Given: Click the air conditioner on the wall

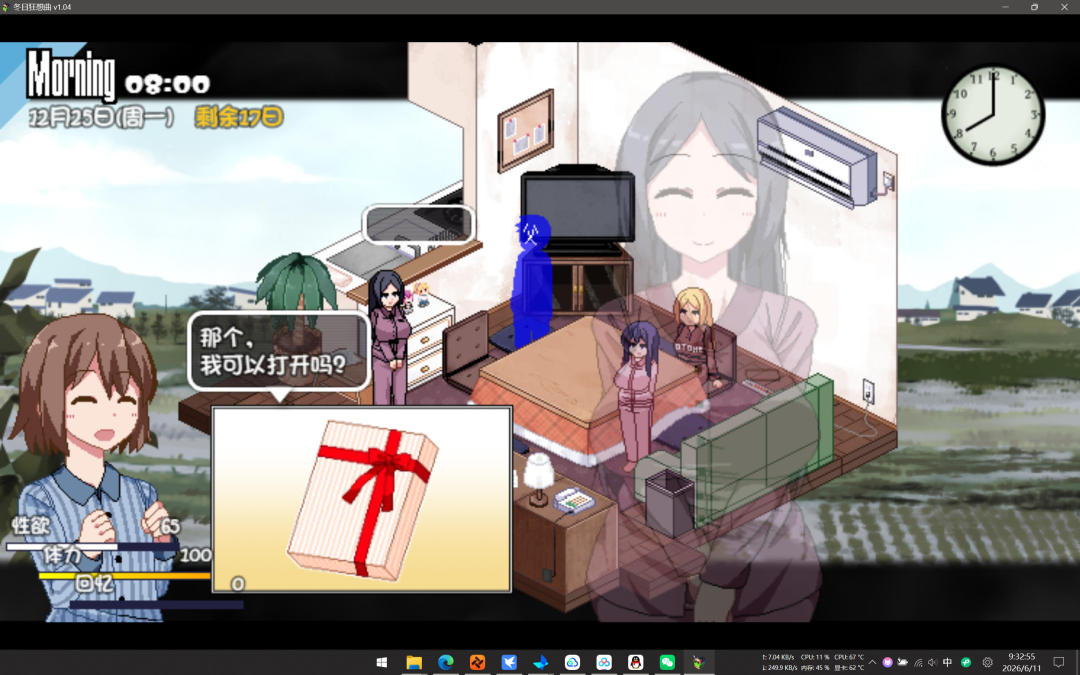Looking at the screenshot, I should click(817, 156).
